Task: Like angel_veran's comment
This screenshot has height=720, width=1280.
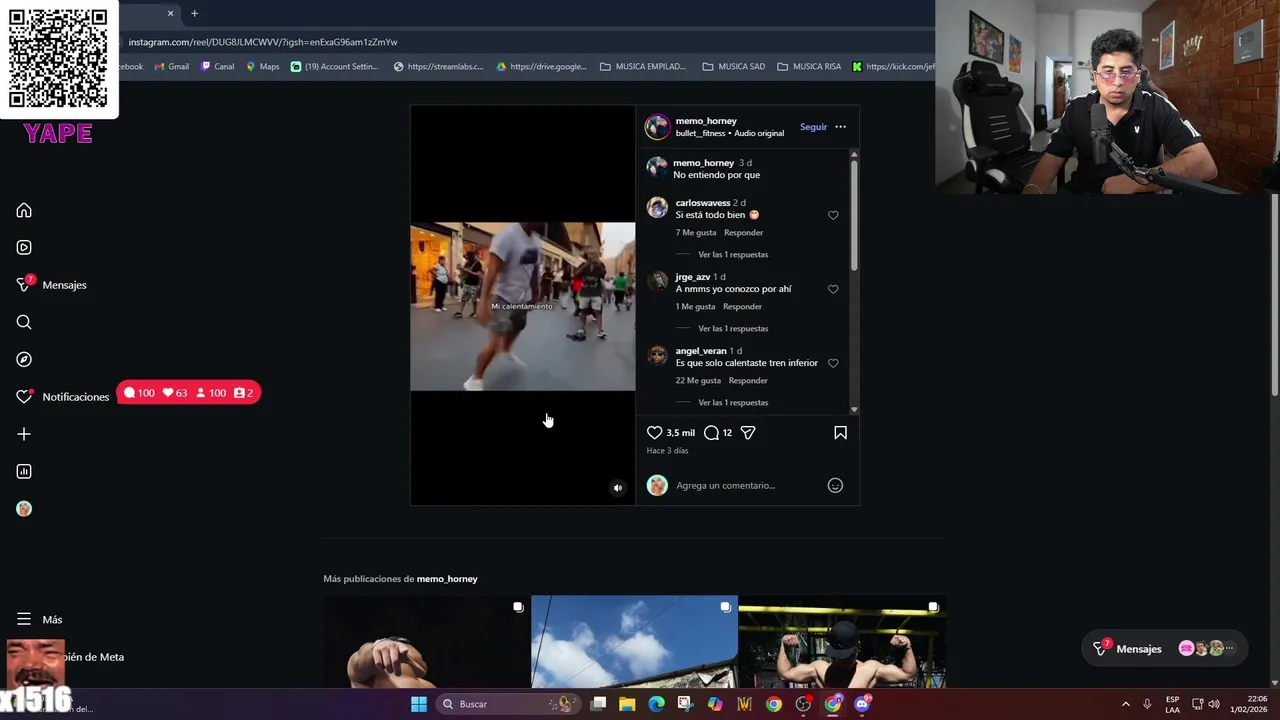Action: click(x=833, y=363)
